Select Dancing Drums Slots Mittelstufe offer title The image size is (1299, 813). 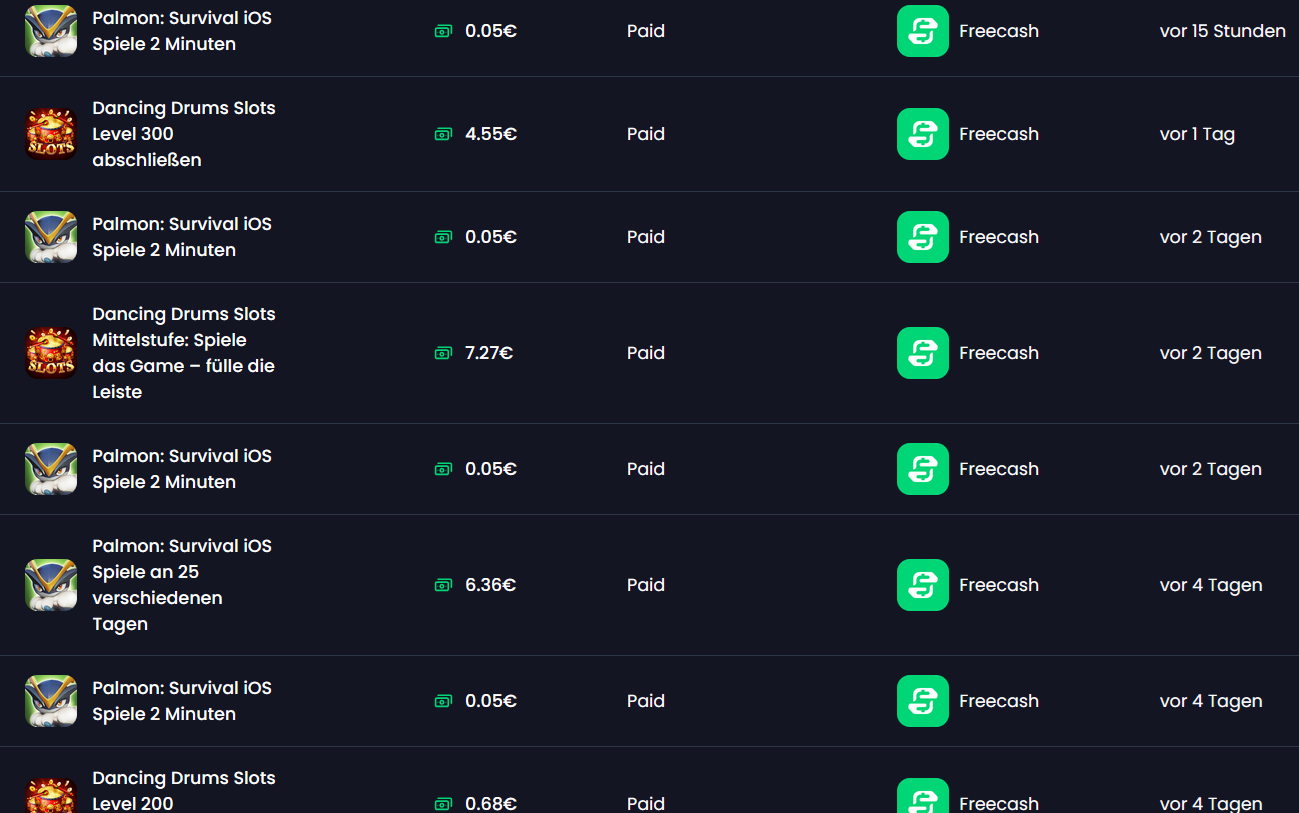184,353
